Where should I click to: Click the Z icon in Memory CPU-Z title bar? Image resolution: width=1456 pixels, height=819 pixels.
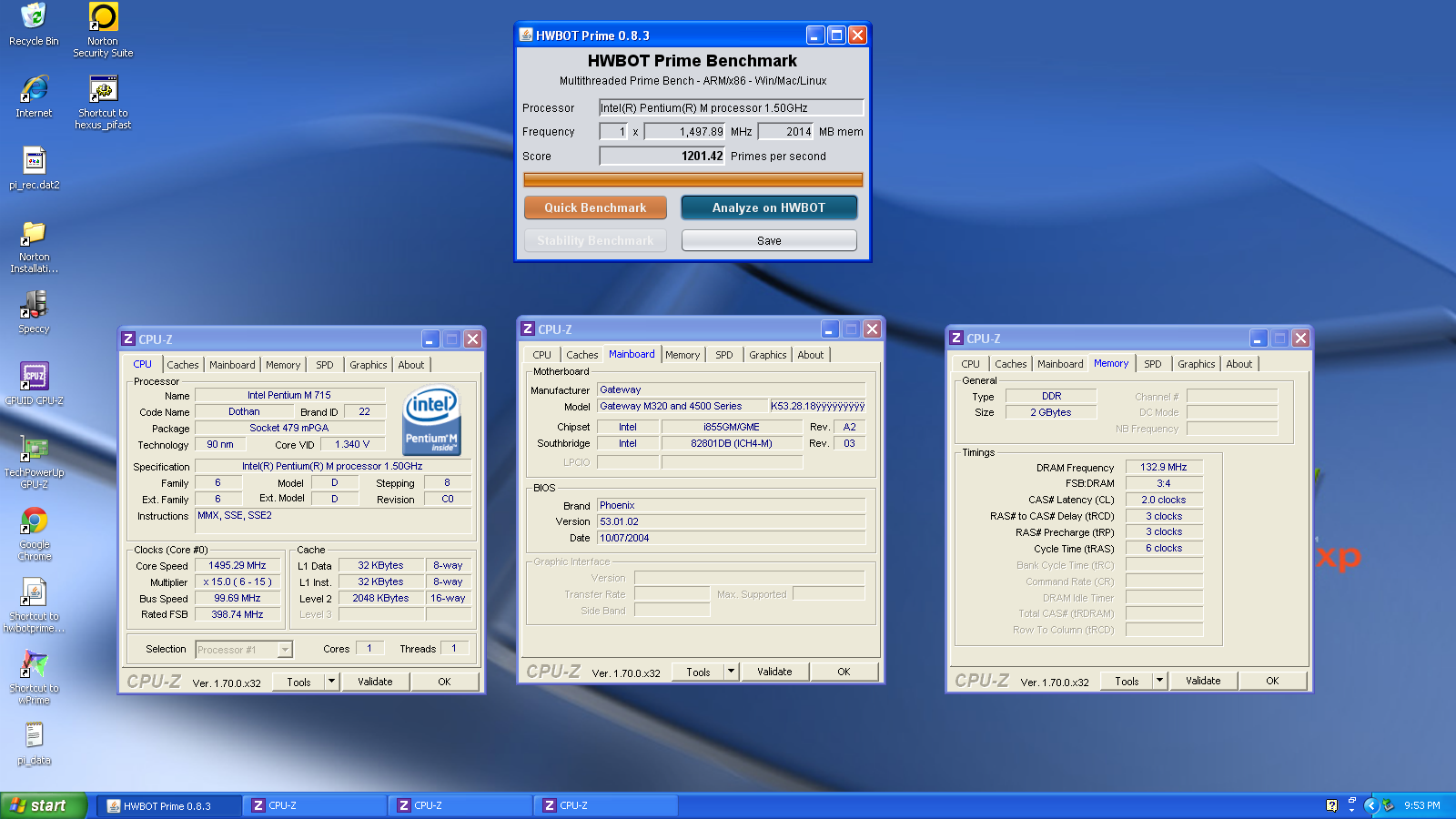[x=956, y=338]
